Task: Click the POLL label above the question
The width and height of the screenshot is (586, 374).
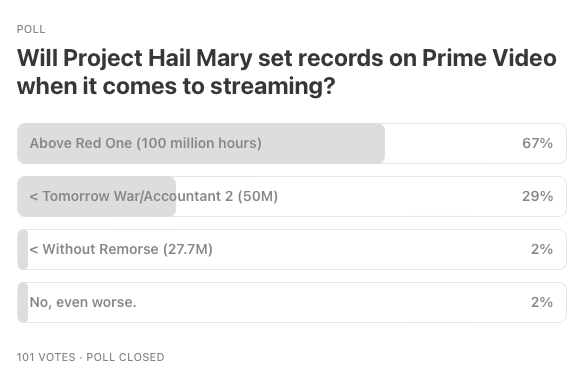Action: coord(31,29)
